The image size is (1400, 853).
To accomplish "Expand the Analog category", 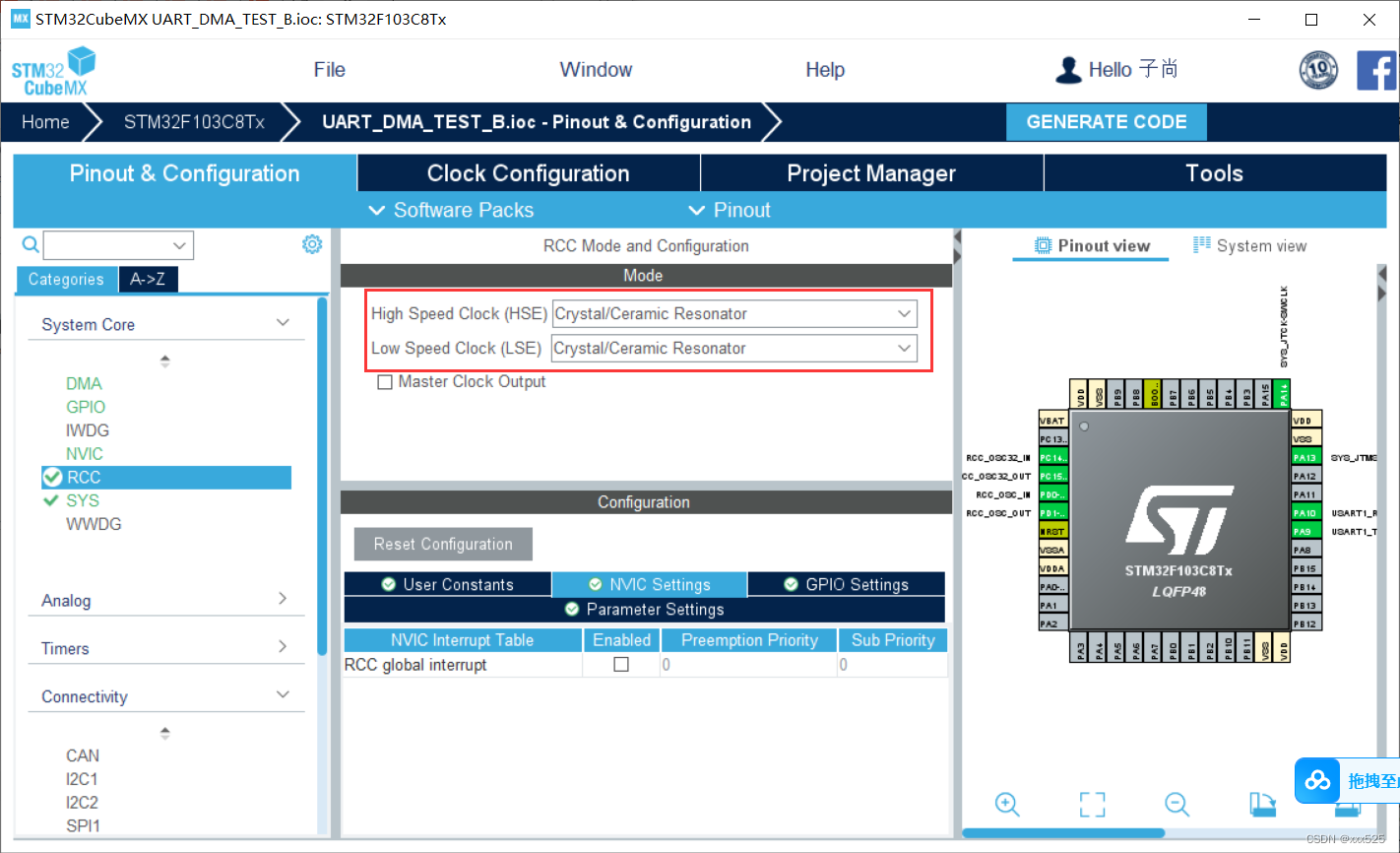I will [x=284, y=599].
